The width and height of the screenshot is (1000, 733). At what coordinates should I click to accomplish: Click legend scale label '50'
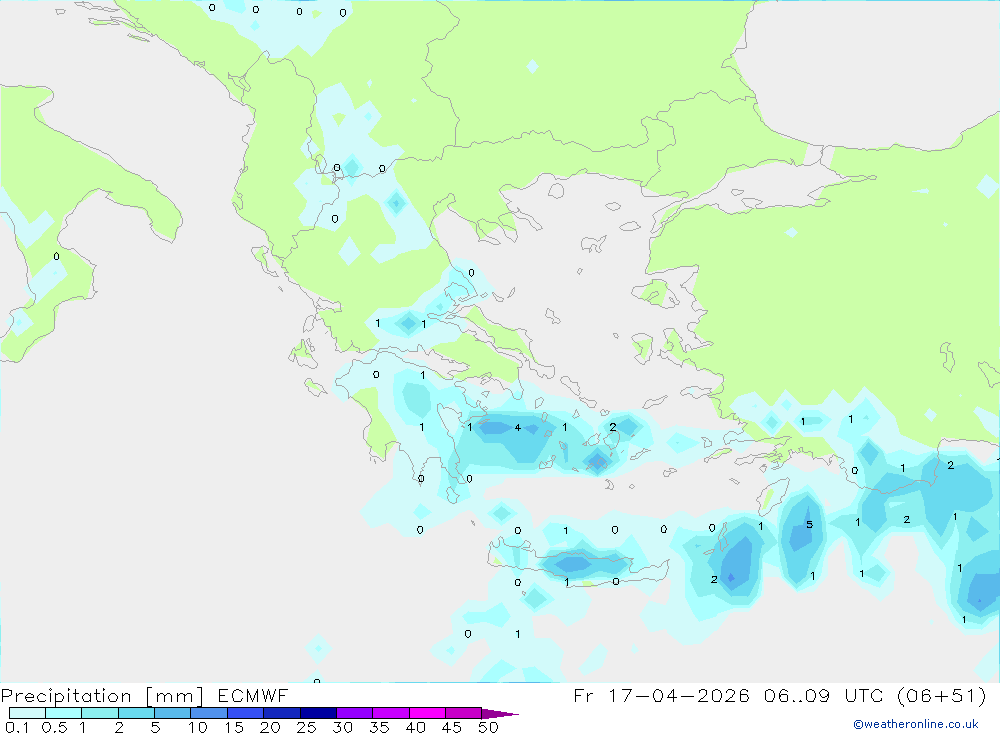488,727
